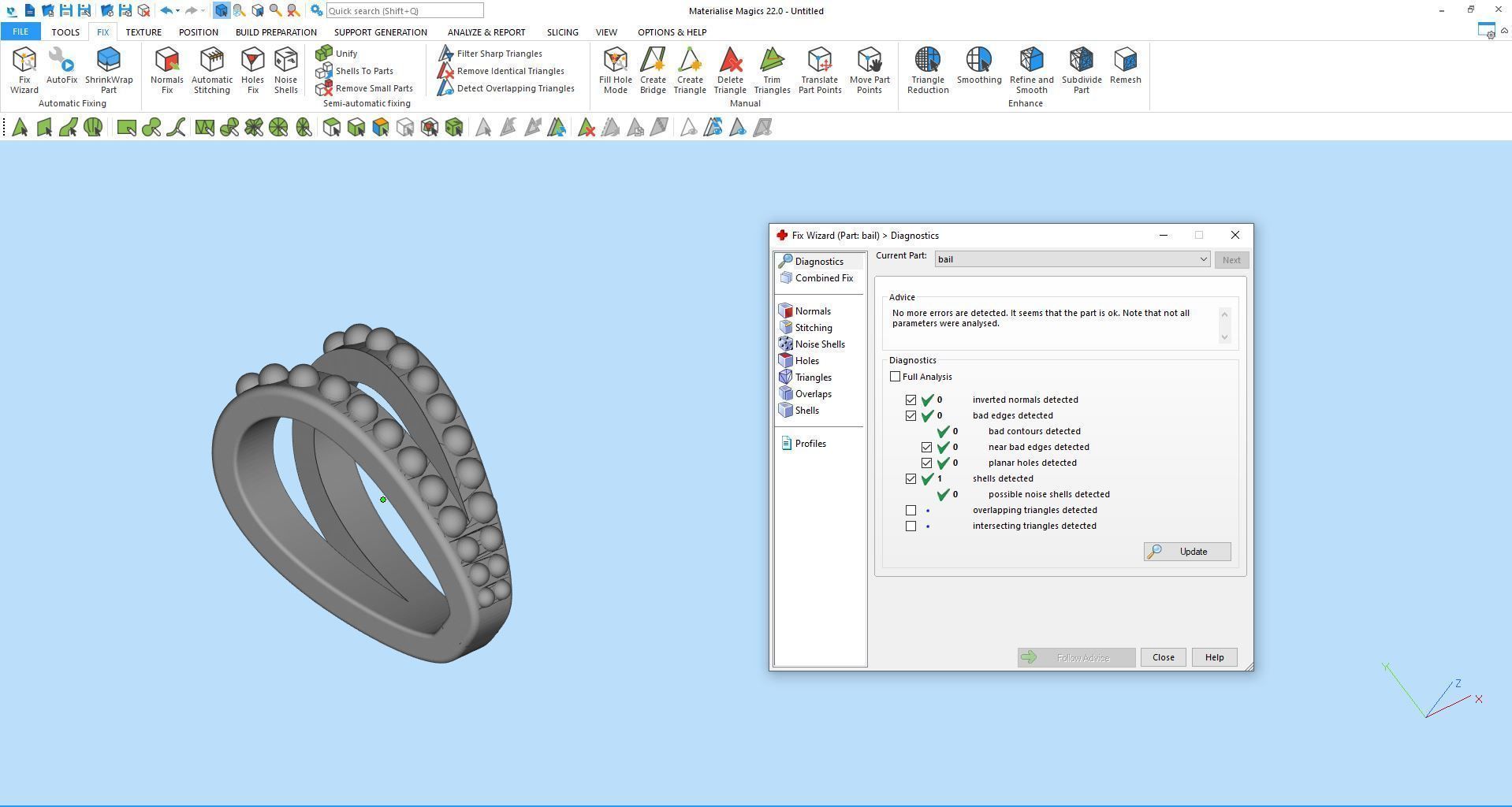Detect Overlapping Triangles
This screenshot has width=1512, height=807.
pos(506,88)
